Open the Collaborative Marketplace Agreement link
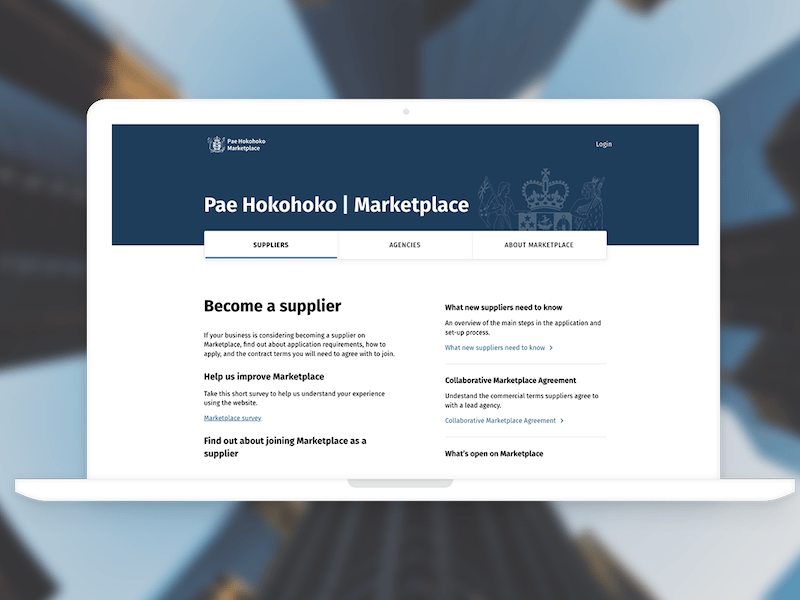Viewport: 800px width, 600px height. tap(501, 421)
